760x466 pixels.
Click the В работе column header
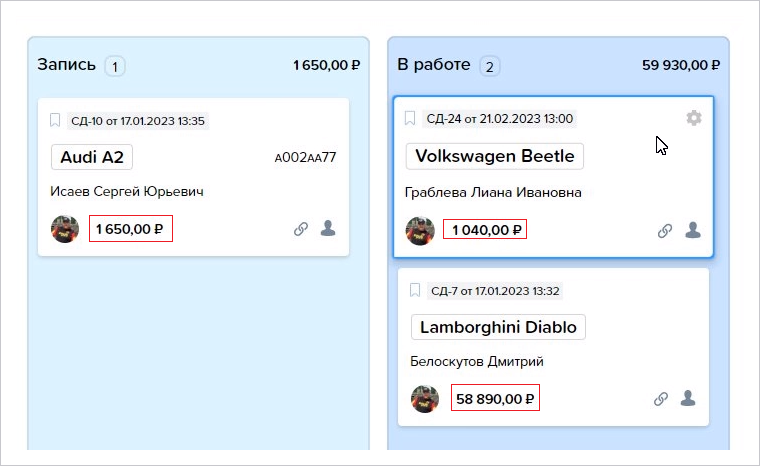[x=434, y=64]
